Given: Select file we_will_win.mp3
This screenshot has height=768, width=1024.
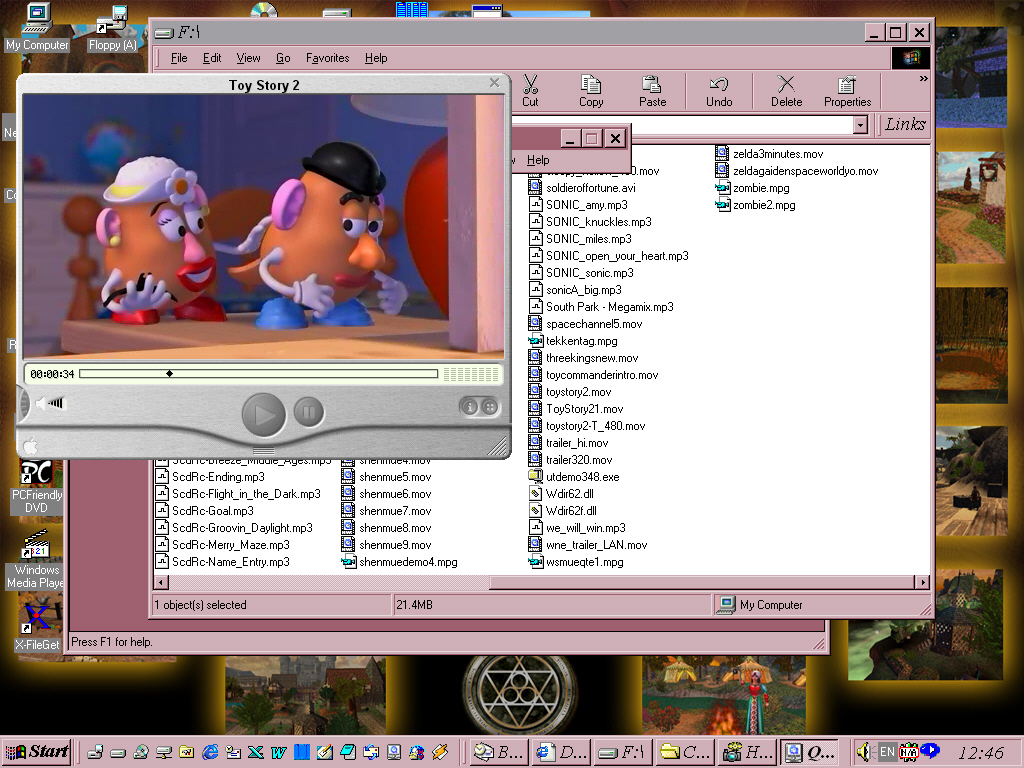Looking at the screenshot, I should pyautogui.click(x=577, y=528).
